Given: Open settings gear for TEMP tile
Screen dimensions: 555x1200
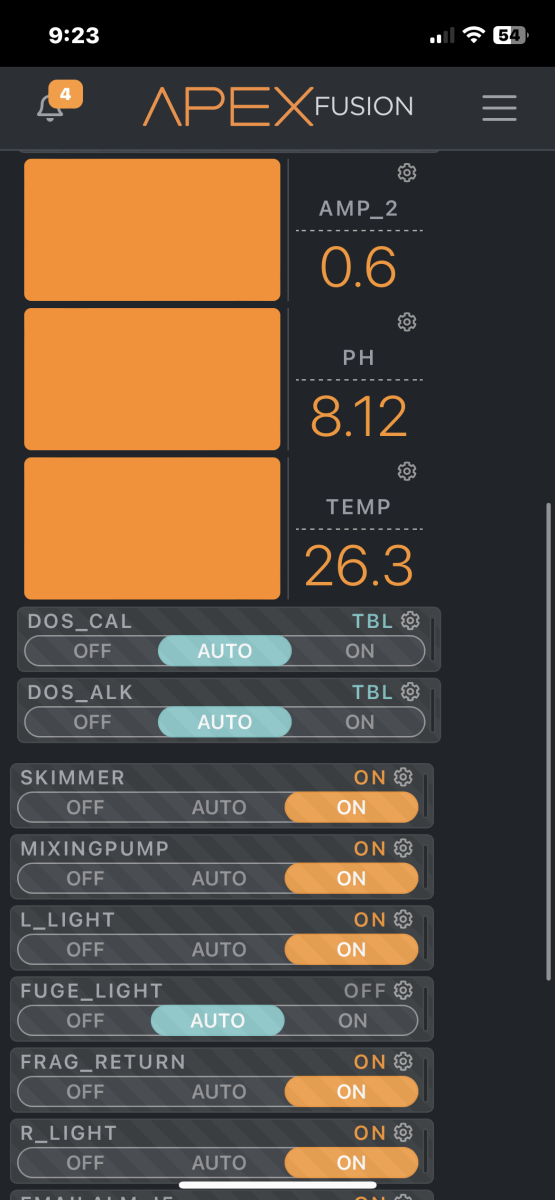Looking at the screenshot, I should (x=406, y=471).
